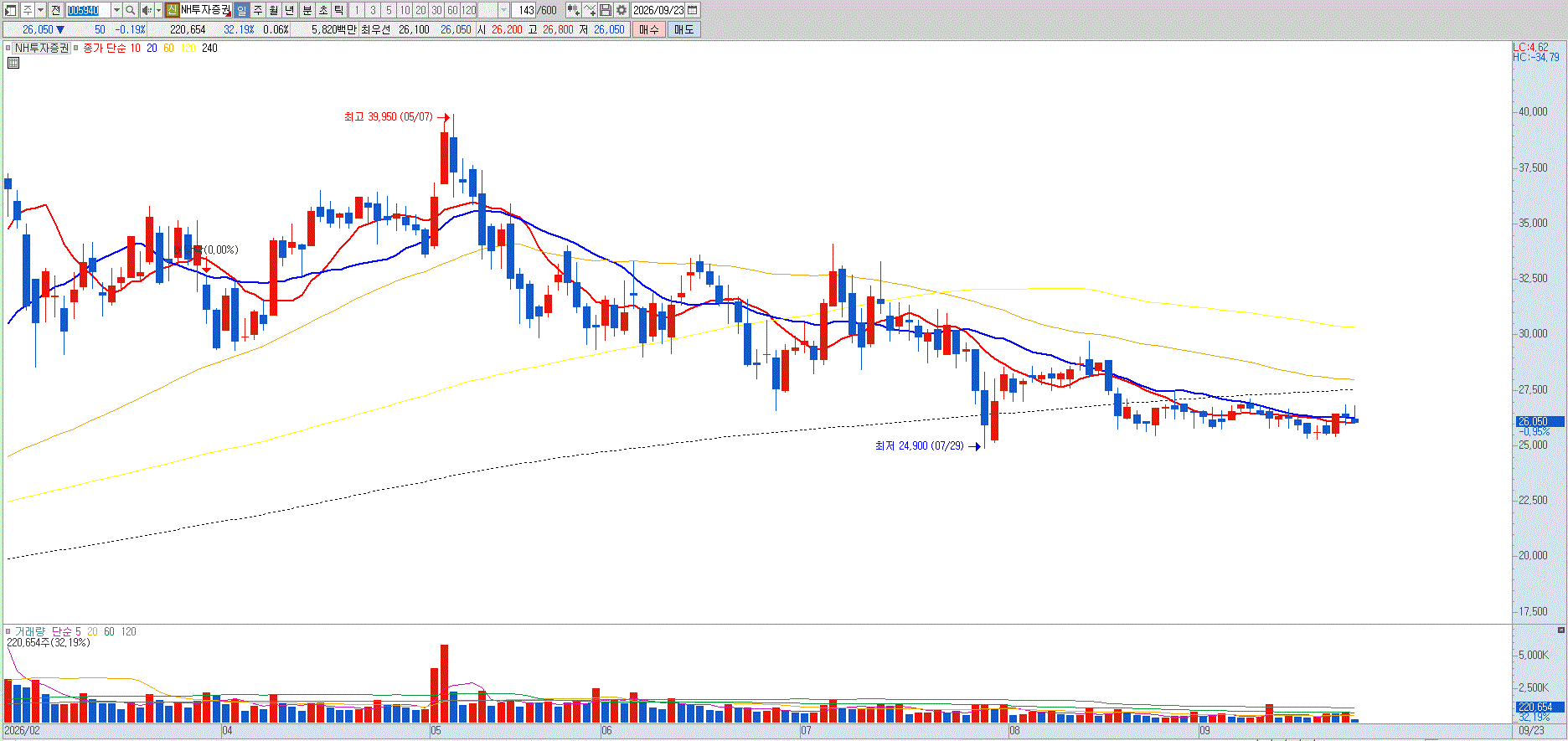Expand the speaker options dropdown arrow

click(158, 10)
